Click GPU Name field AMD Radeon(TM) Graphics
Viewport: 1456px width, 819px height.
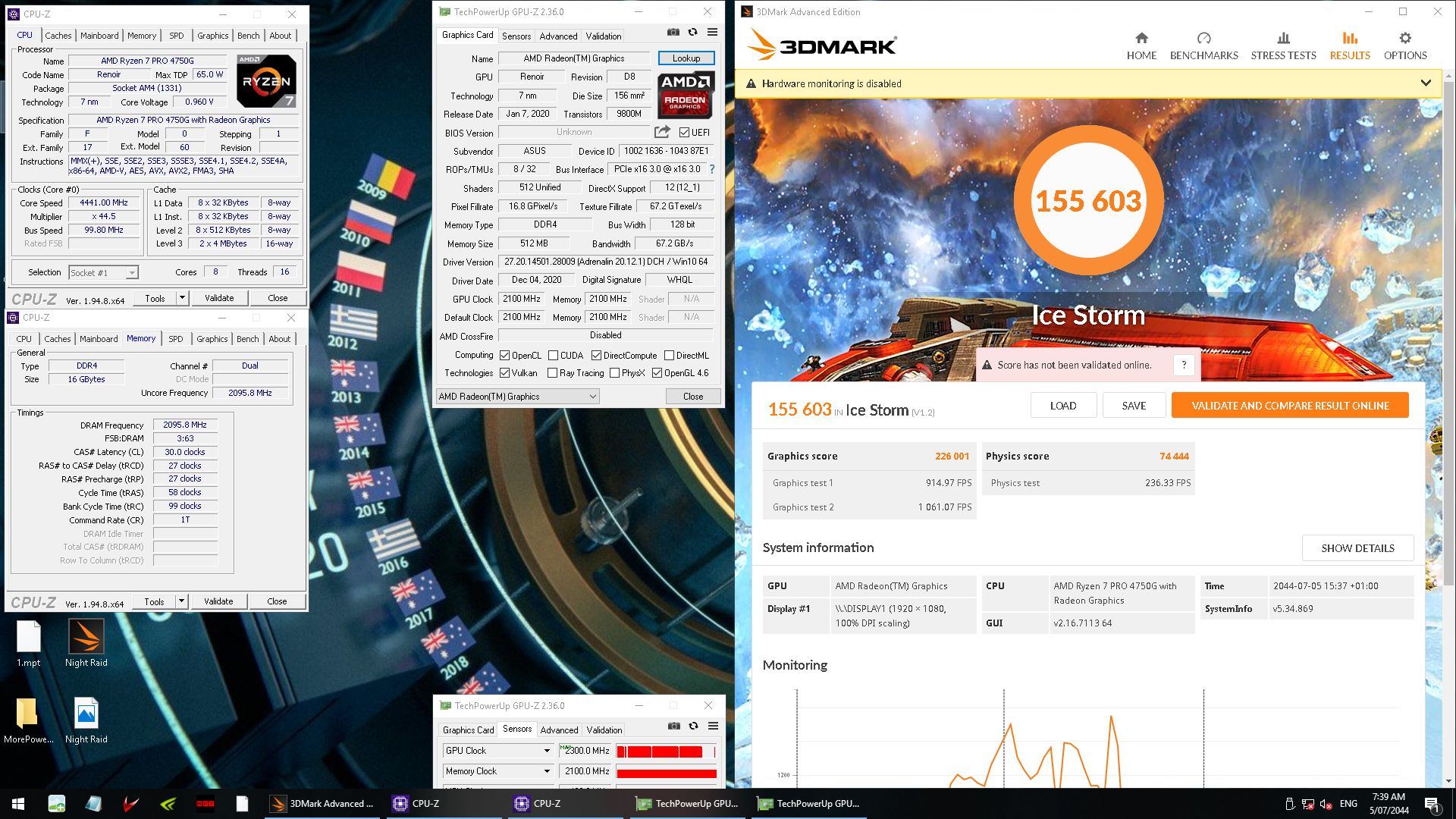point(573,58)
